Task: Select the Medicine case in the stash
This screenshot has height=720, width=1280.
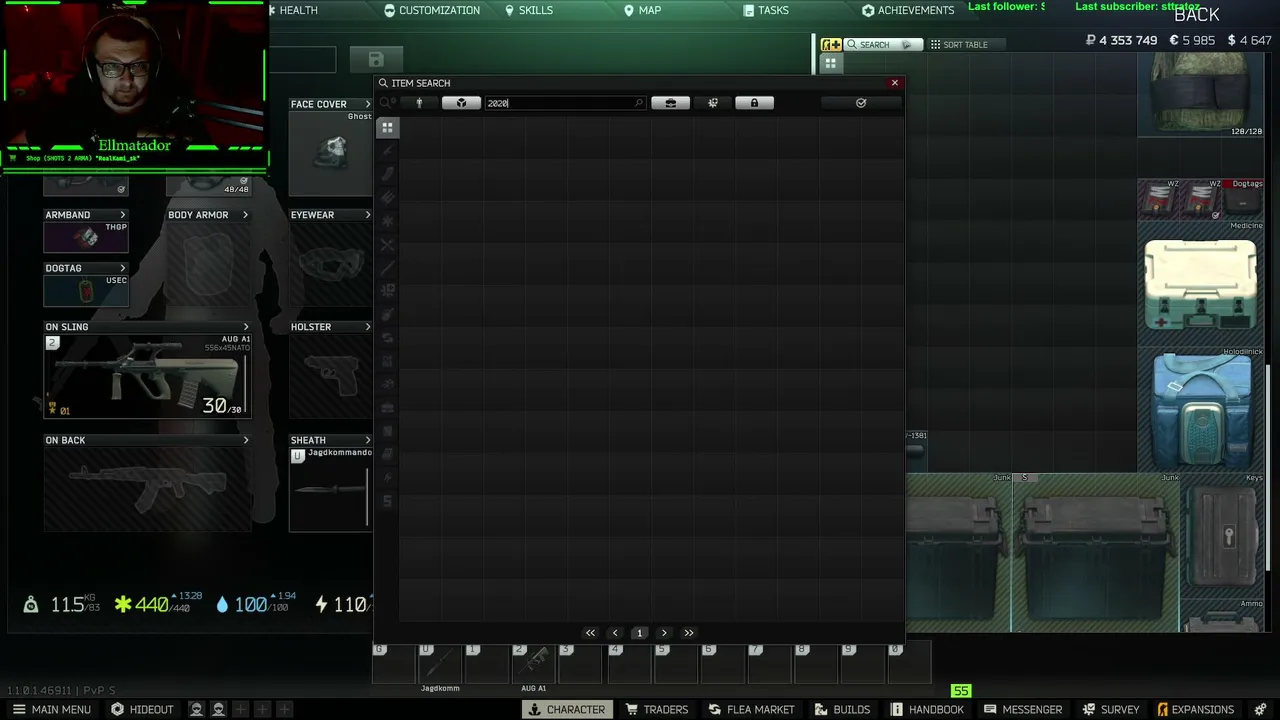Action: 1201,283
